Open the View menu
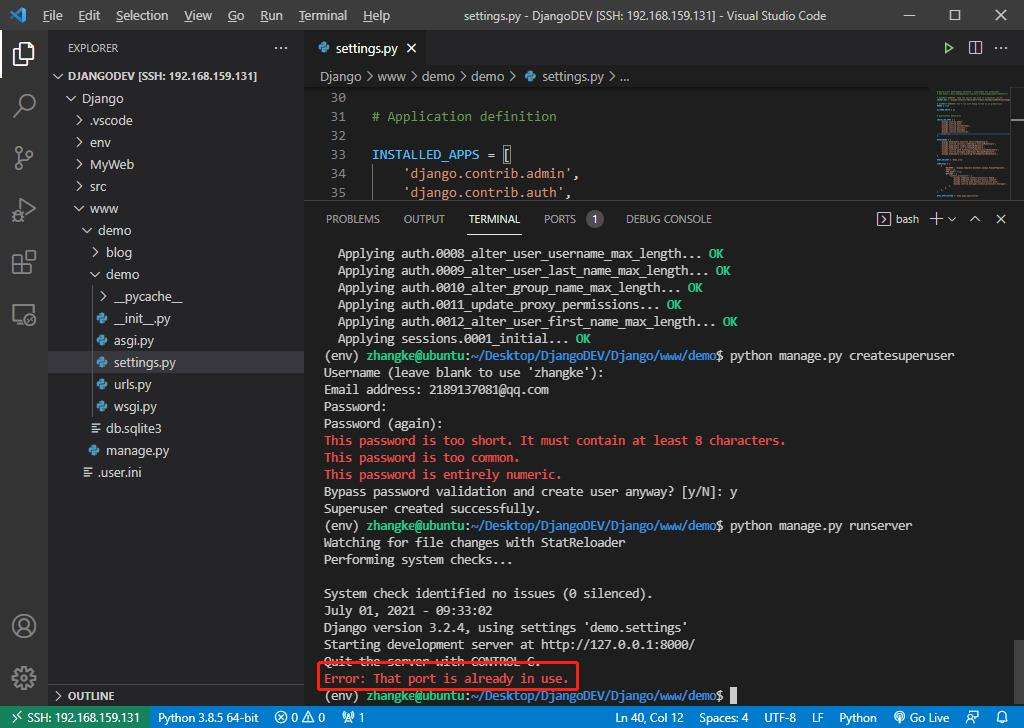The image size is (1024, 728). pyautogui.click(x=198, y=15)
